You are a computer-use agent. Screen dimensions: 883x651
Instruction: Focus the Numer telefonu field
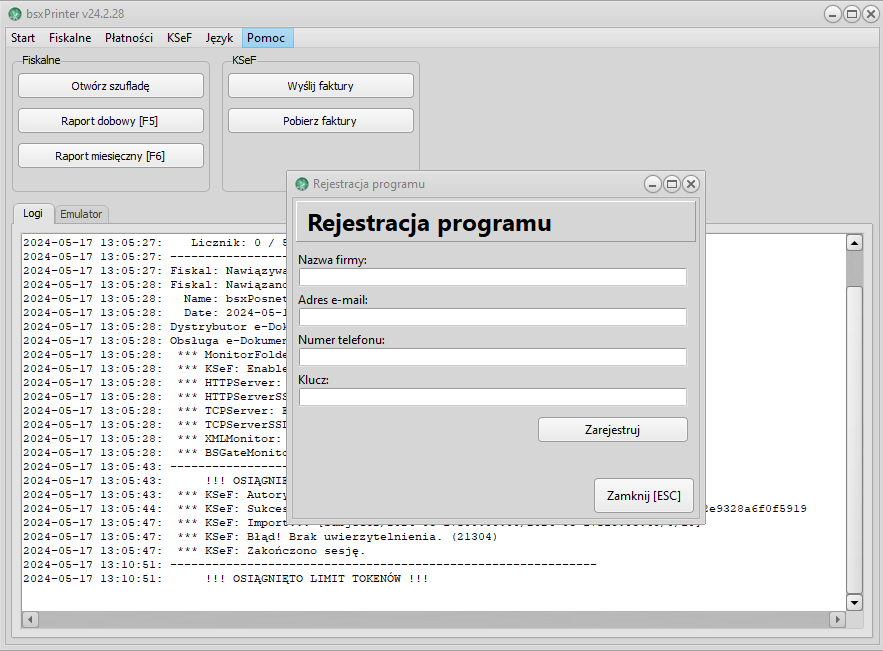(492, 357)
